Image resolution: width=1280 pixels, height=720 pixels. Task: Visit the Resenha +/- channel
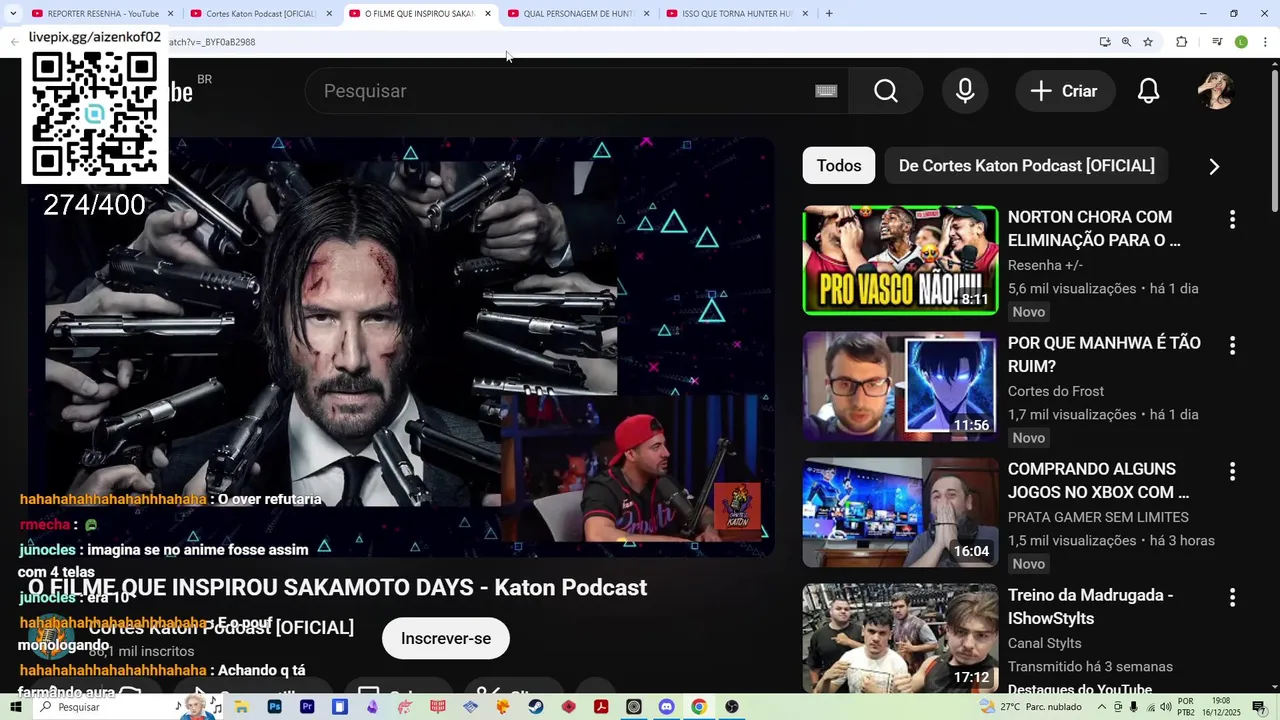point(1045,265)
